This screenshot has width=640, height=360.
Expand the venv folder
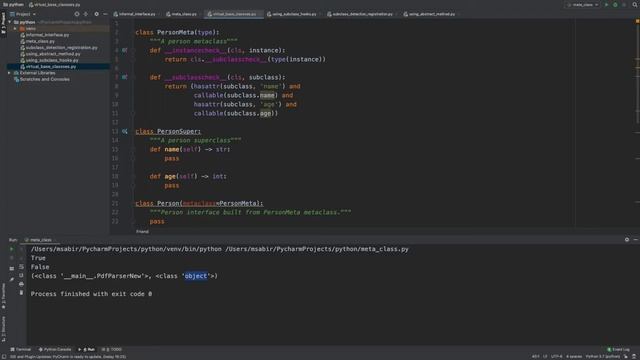point(16,29)
